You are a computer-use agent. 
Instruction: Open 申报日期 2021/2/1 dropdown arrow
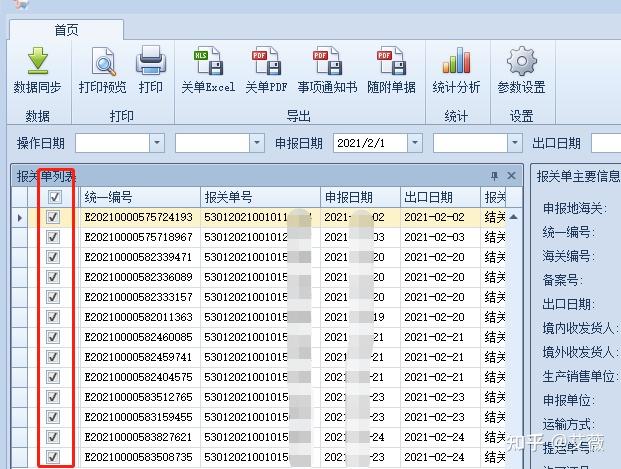pos(415,143)
